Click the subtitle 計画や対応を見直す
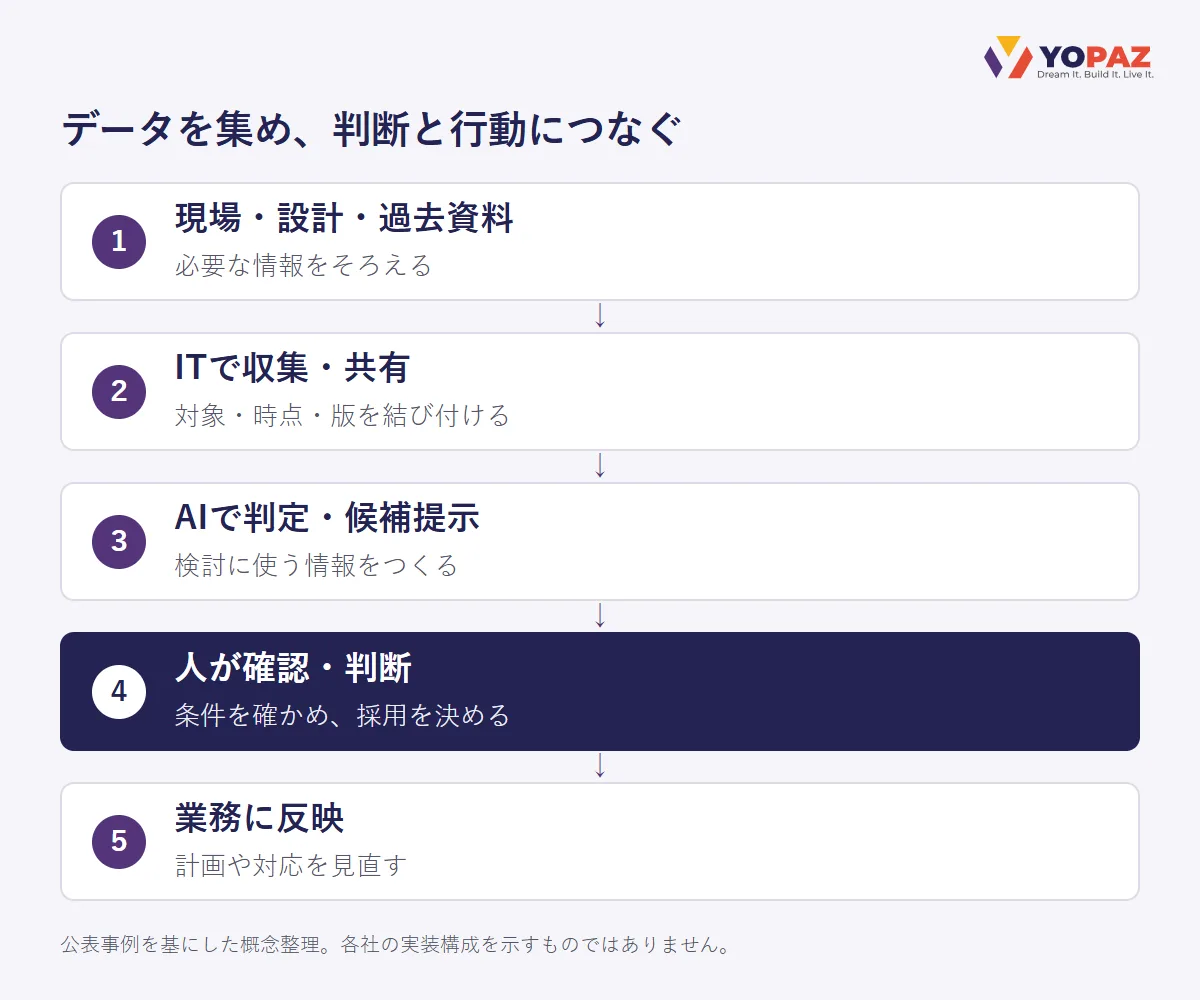This screenshot has height=1000, width=1200. [x=290, y=865]
